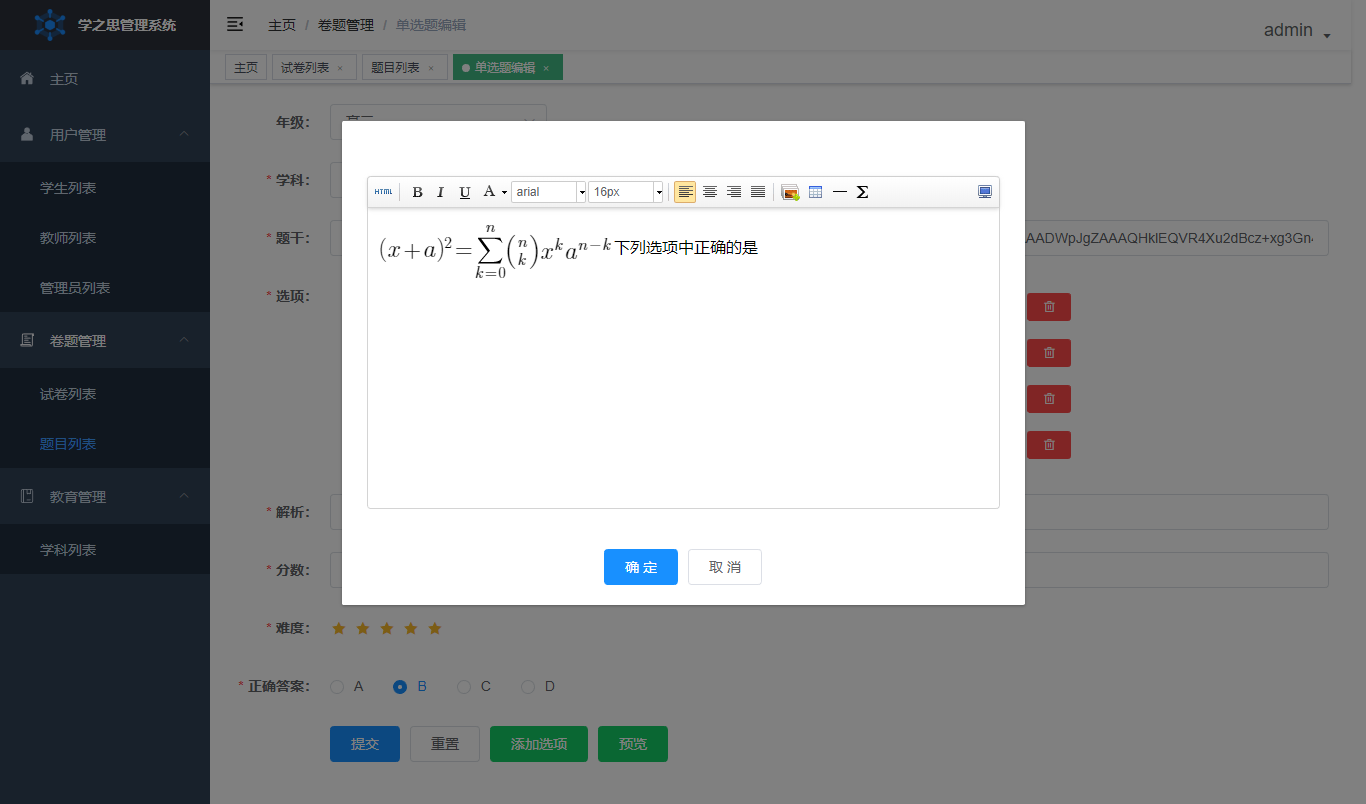This screenshot has width=1366, height=804.
Task: Toggle italic formatting in the editor
Action: 440,192
